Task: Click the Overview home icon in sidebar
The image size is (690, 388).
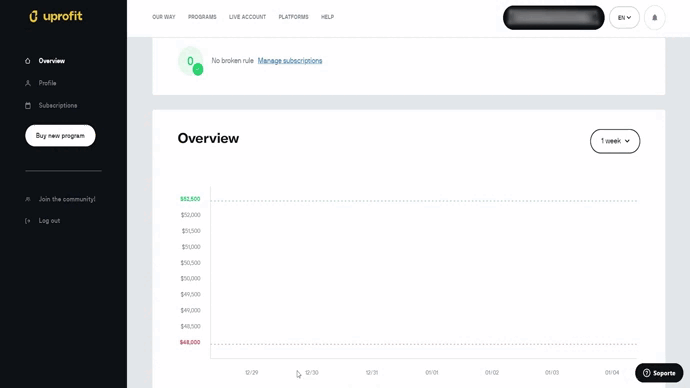Action: coord(28,61)
